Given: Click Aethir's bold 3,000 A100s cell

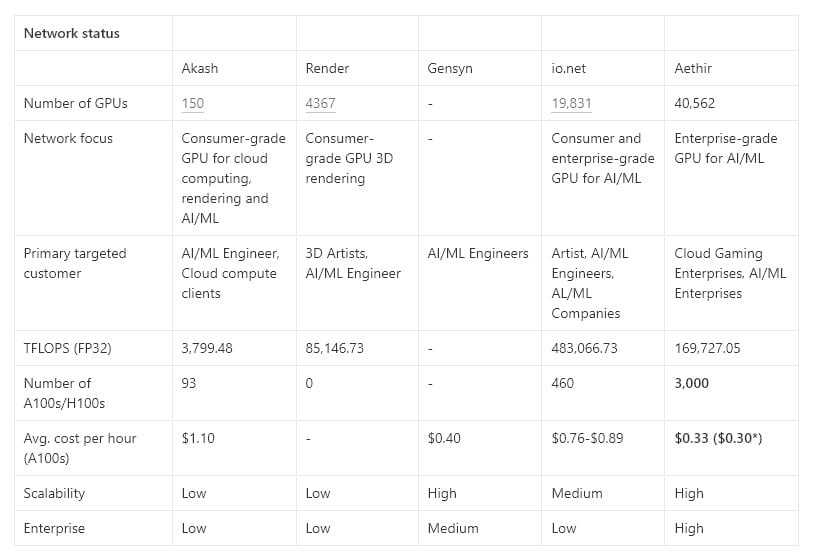Looking at the screenshot, I should tap(690, 383).
